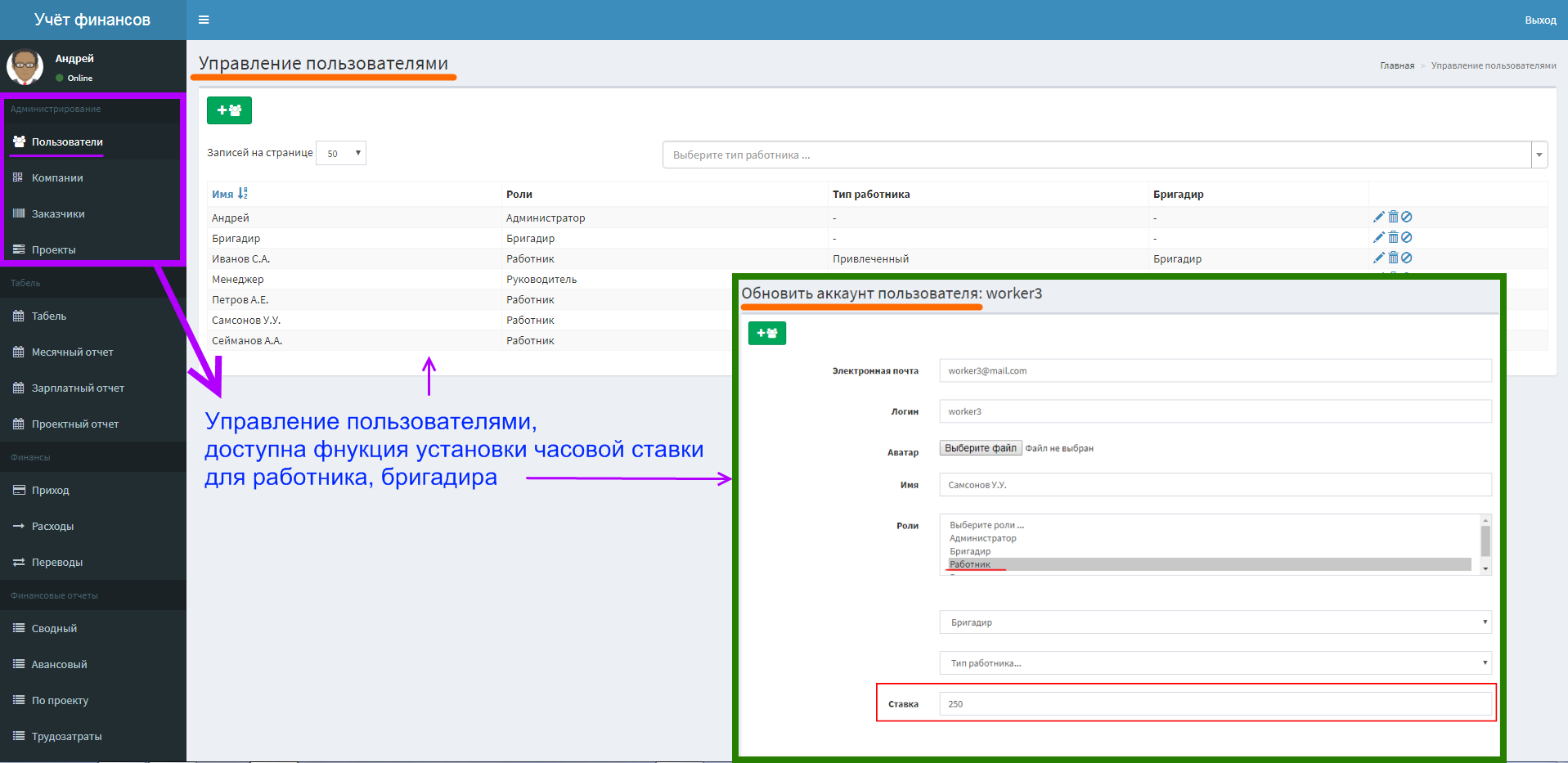Click the Выход logout link
Viewport: 1568px width, 763px height.
1540,20
